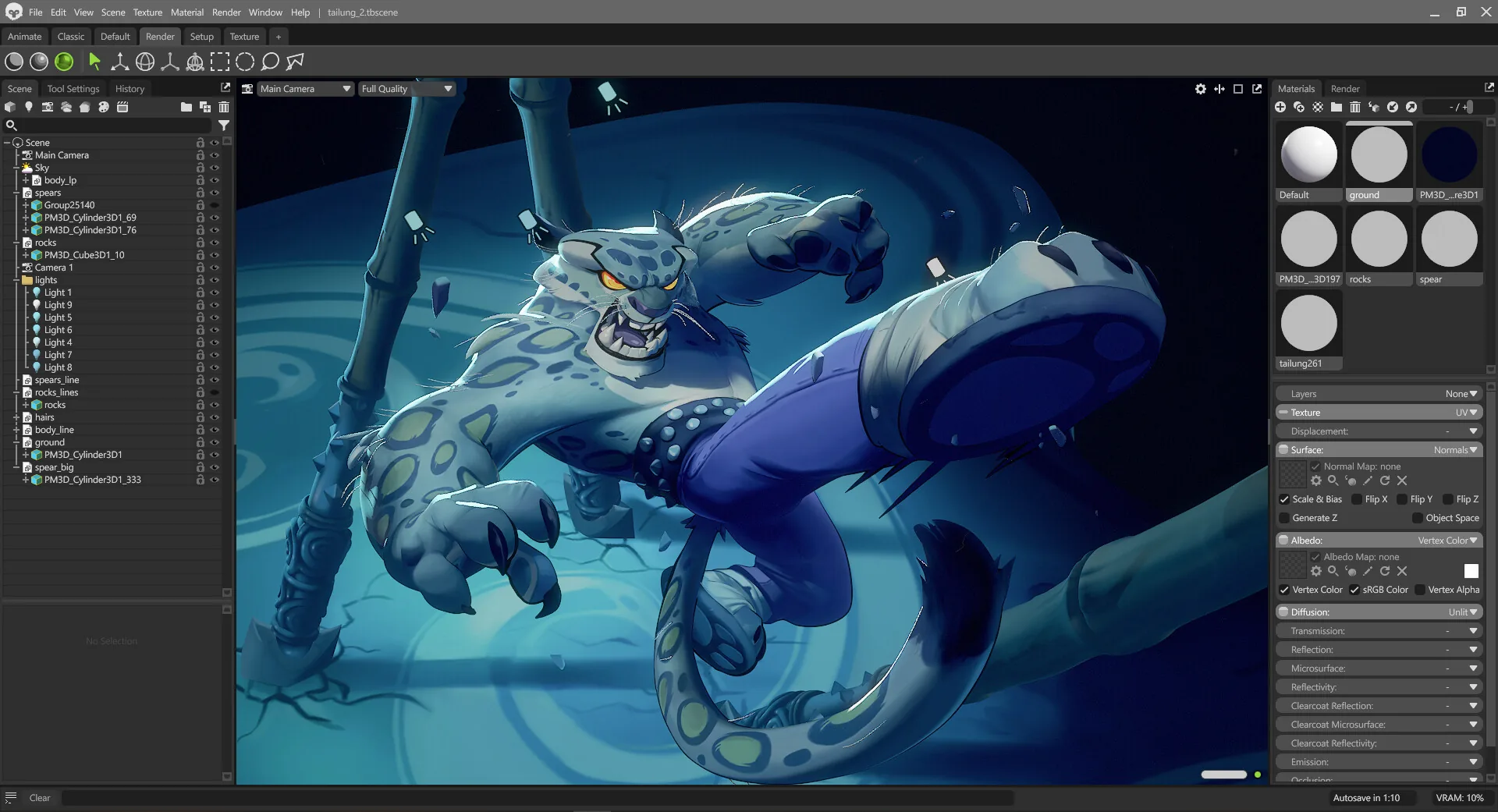Uncheck the sRGB Color checkbox

[x=1354, y=590]
